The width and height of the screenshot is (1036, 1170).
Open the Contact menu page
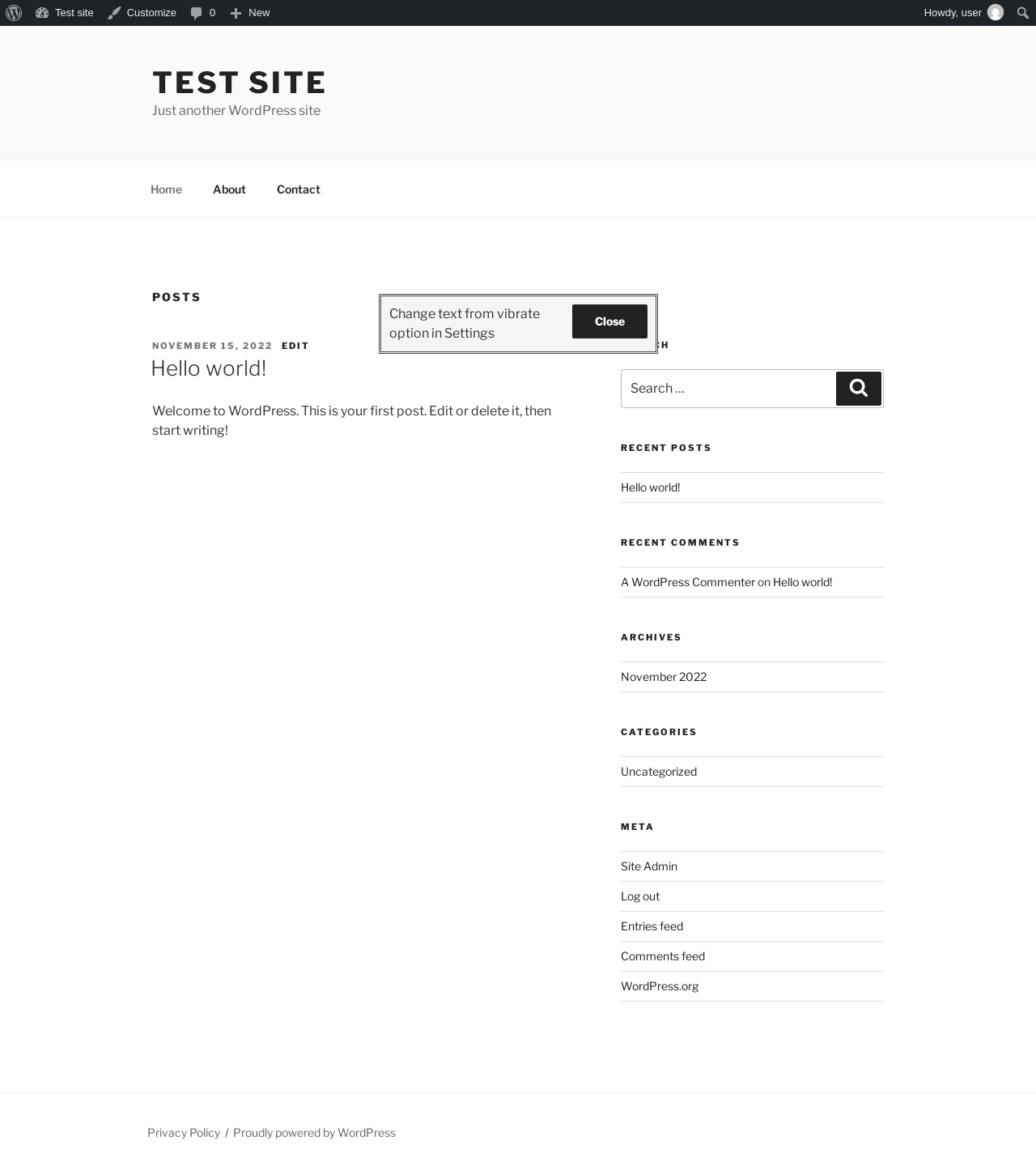point(299,189)
